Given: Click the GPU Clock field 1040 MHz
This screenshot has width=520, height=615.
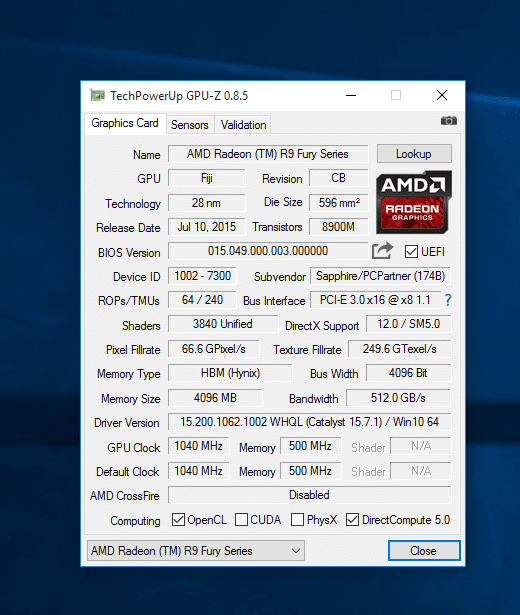Looking at the screenshot, I should point(199,446).
